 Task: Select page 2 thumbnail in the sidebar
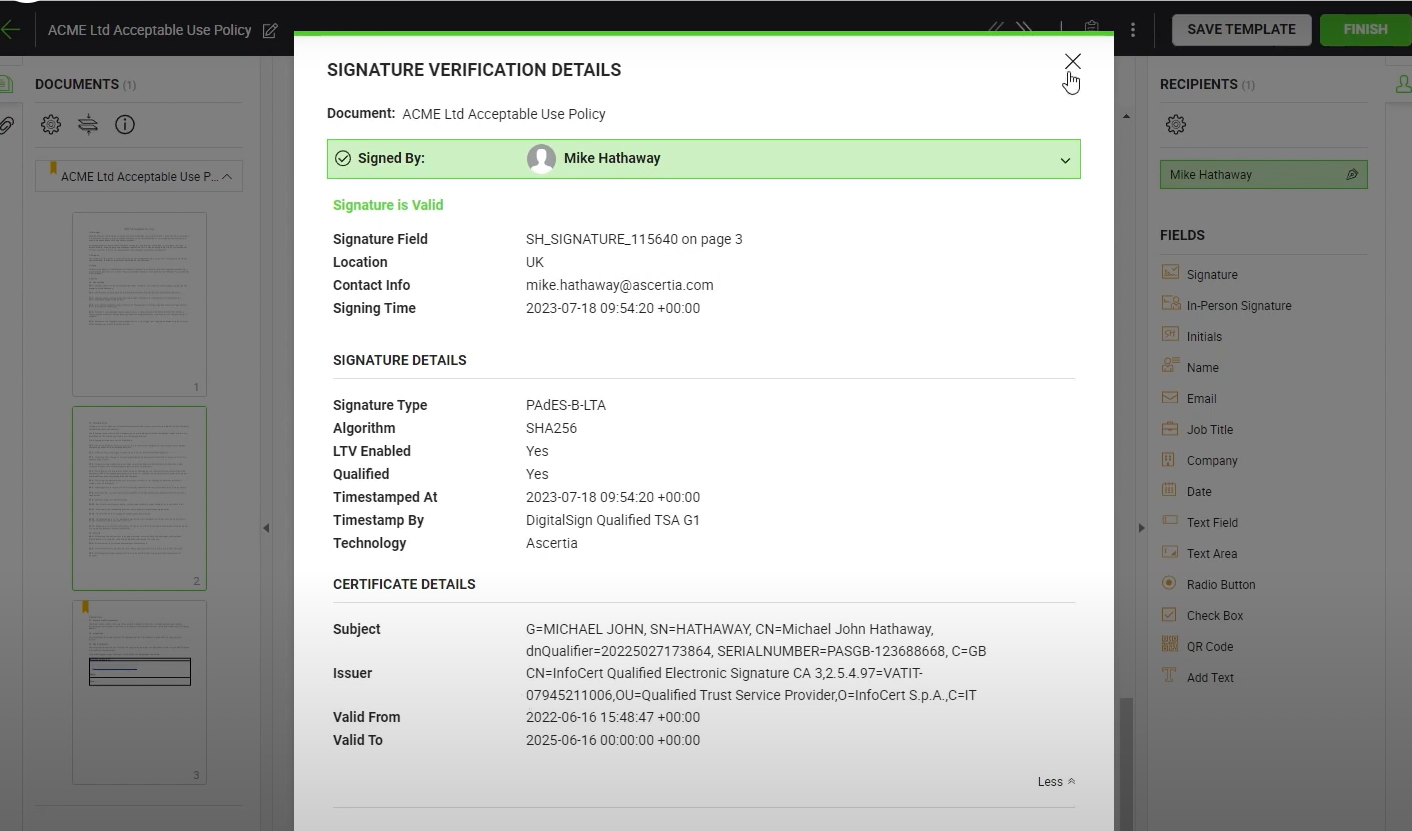(x=139, y=497)
